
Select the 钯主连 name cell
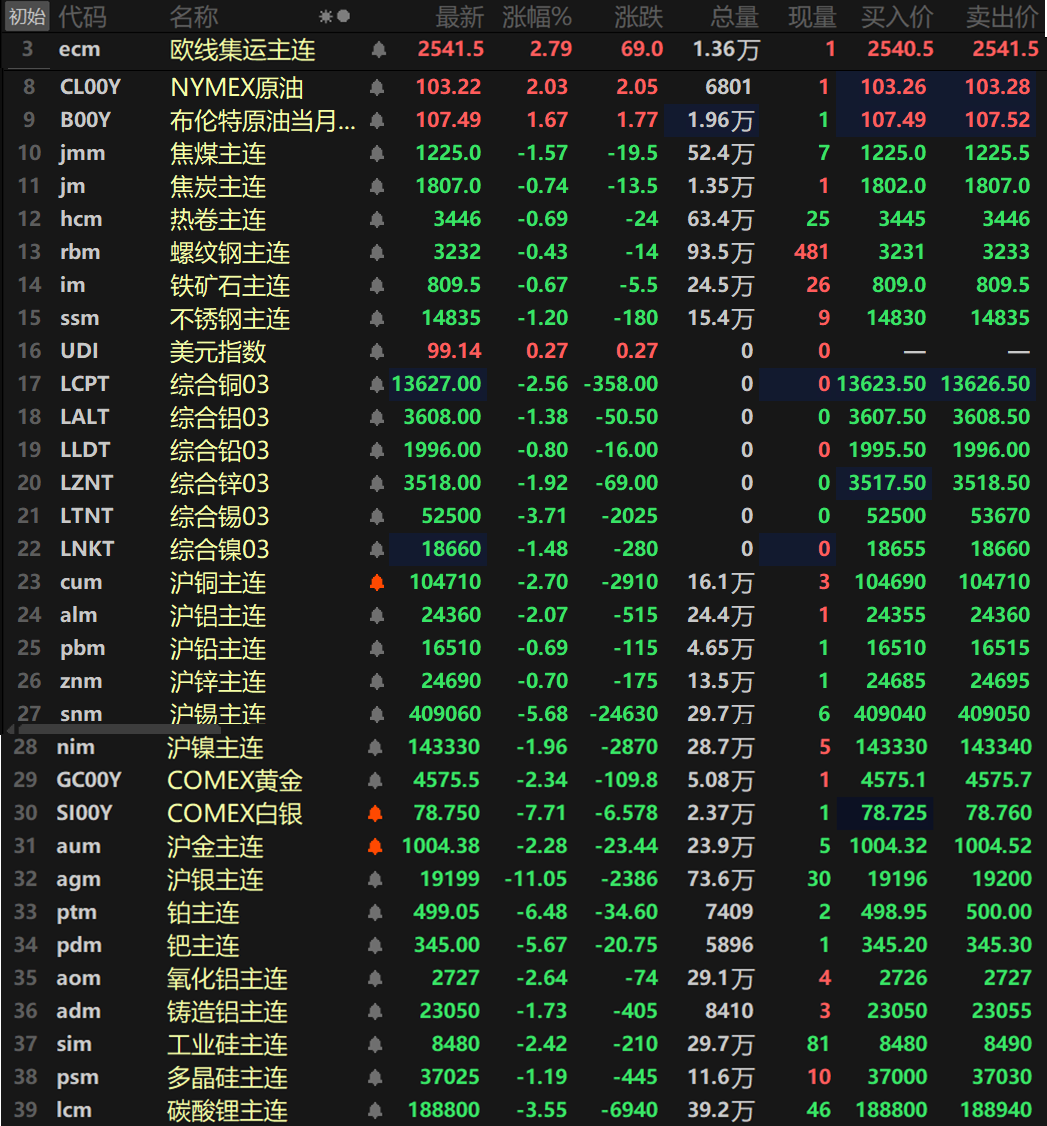tap(203, 946)
